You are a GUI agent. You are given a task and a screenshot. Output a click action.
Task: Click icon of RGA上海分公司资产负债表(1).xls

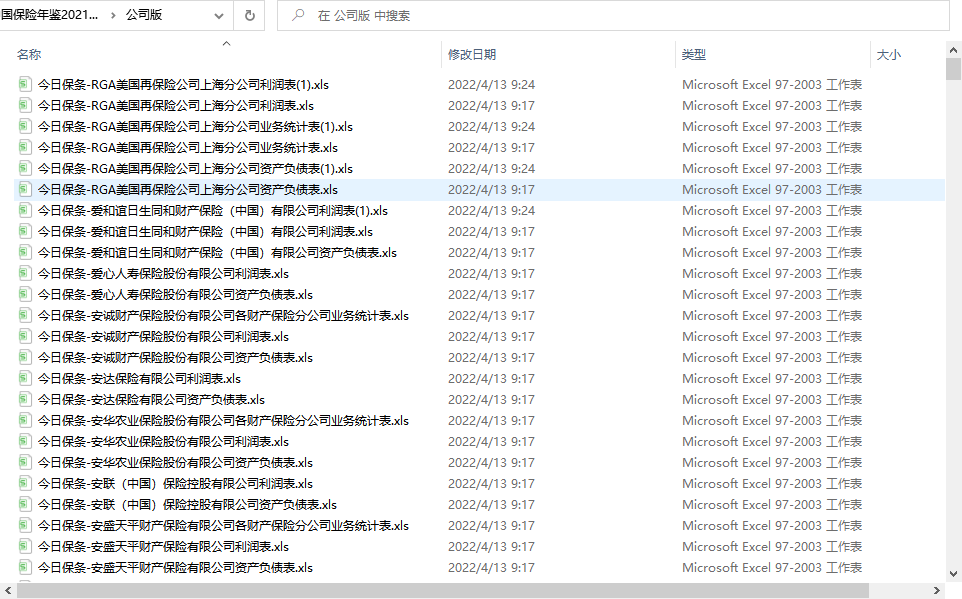25,168
